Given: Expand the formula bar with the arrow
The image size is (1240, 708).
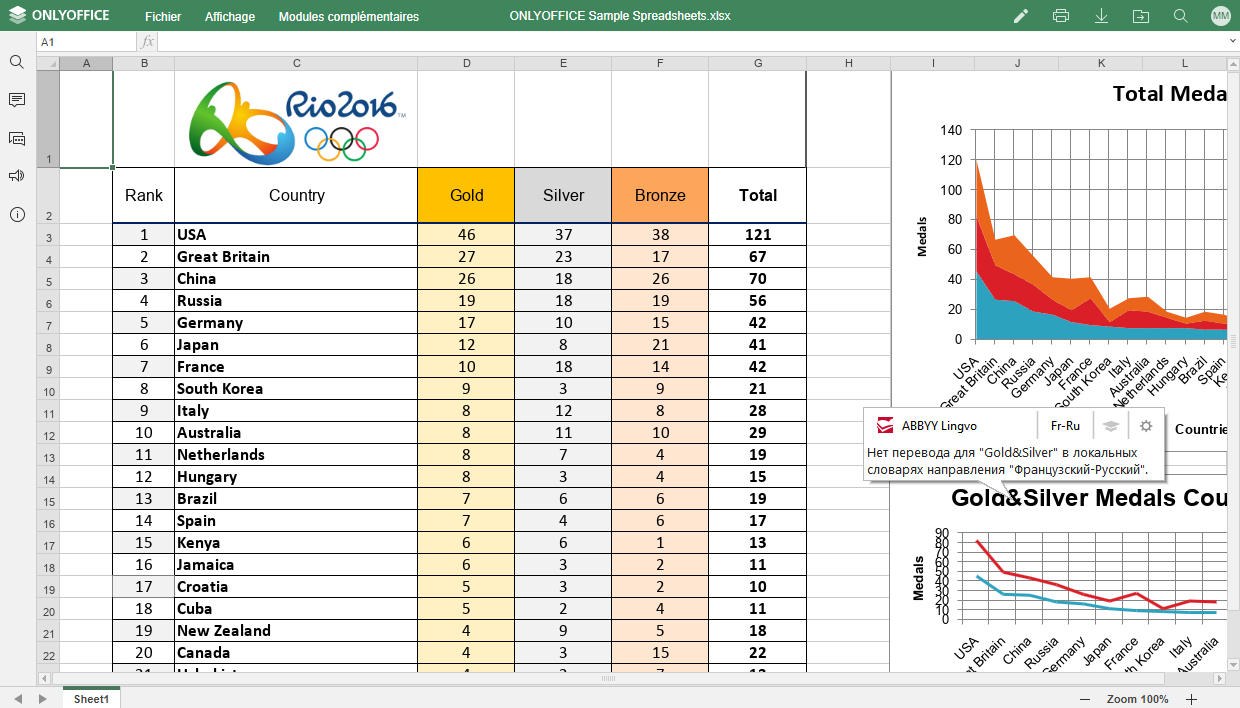Looking at the screenshot, I should pos(1232,42).
